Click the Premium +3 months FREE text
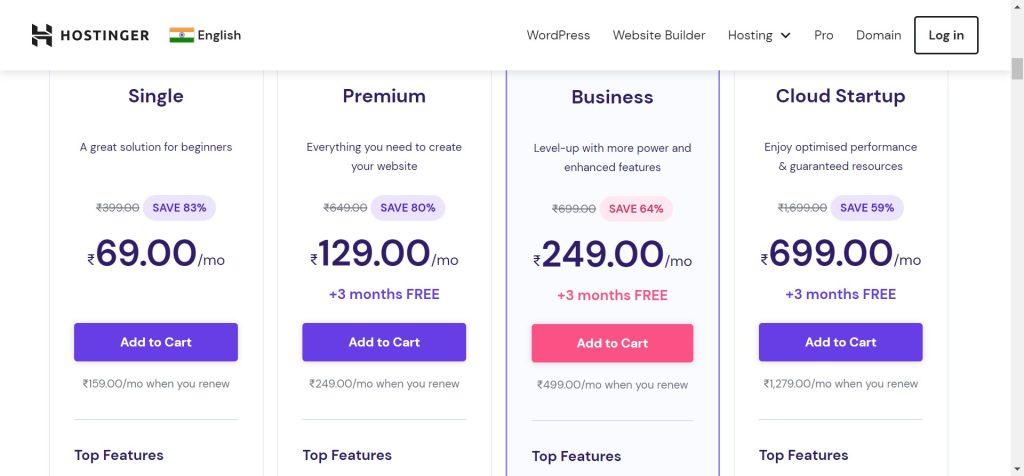This screenshot has width=1024, height=476. [x=384, y=294]
